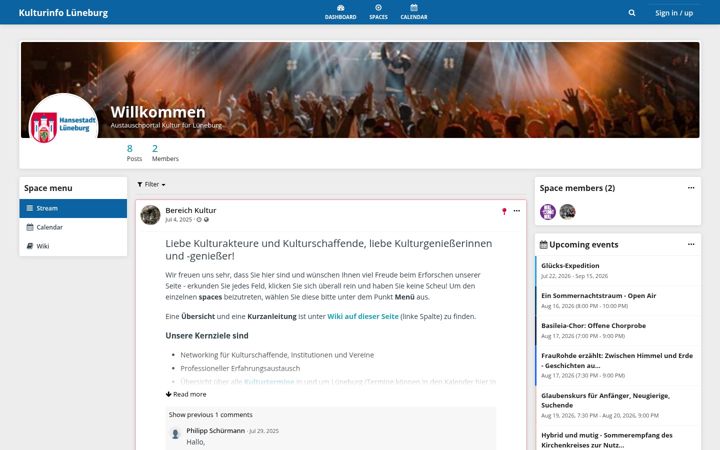Open the Calendar in top navigation
Screen dimensions: 720x450
(414, 12)
